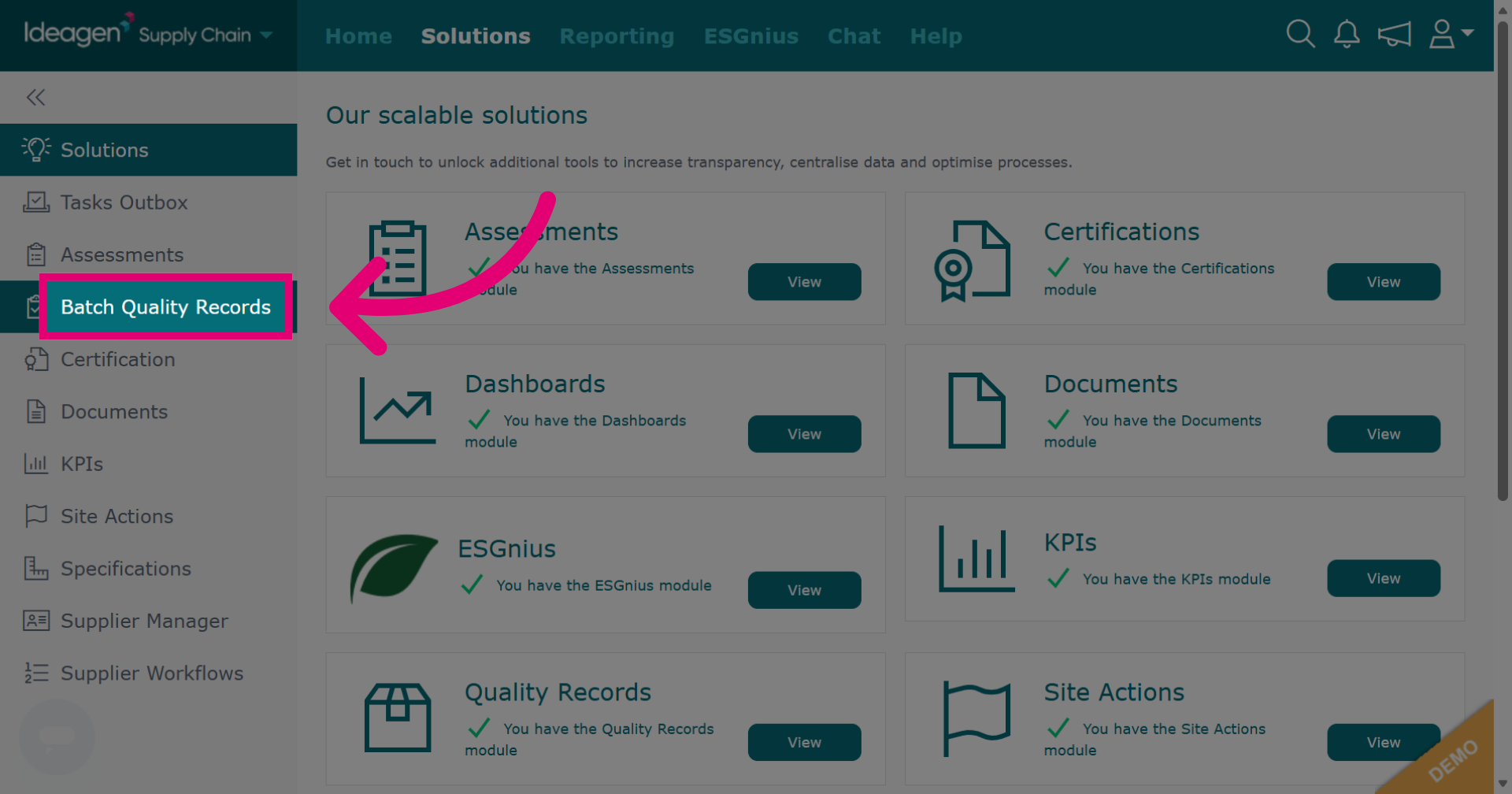Viewport: 1512px width, 794px height.
Task: View the Documents module
Action: point(1384,434)
